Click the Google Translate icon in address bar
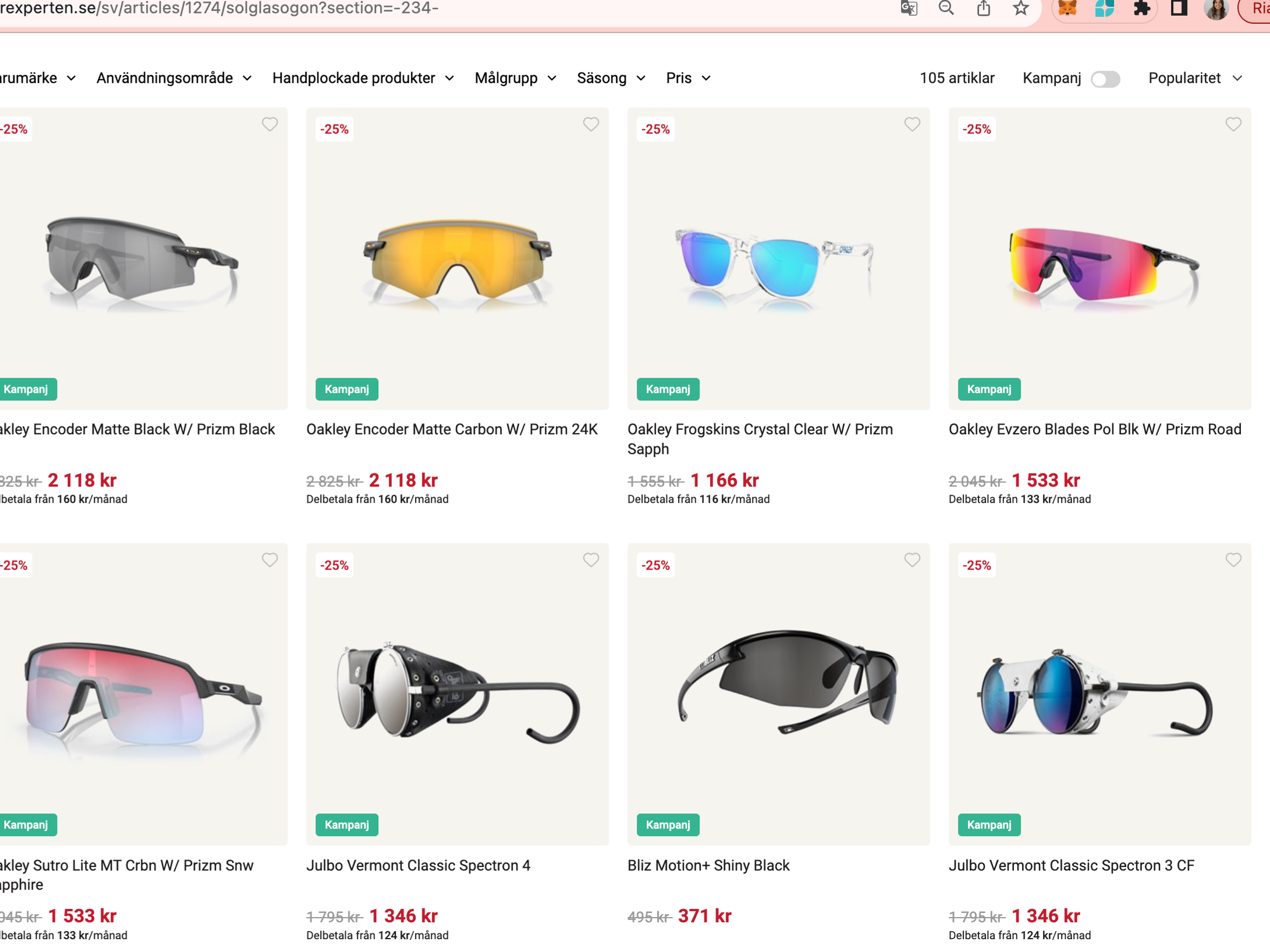1270x952 pixels. 909,8
